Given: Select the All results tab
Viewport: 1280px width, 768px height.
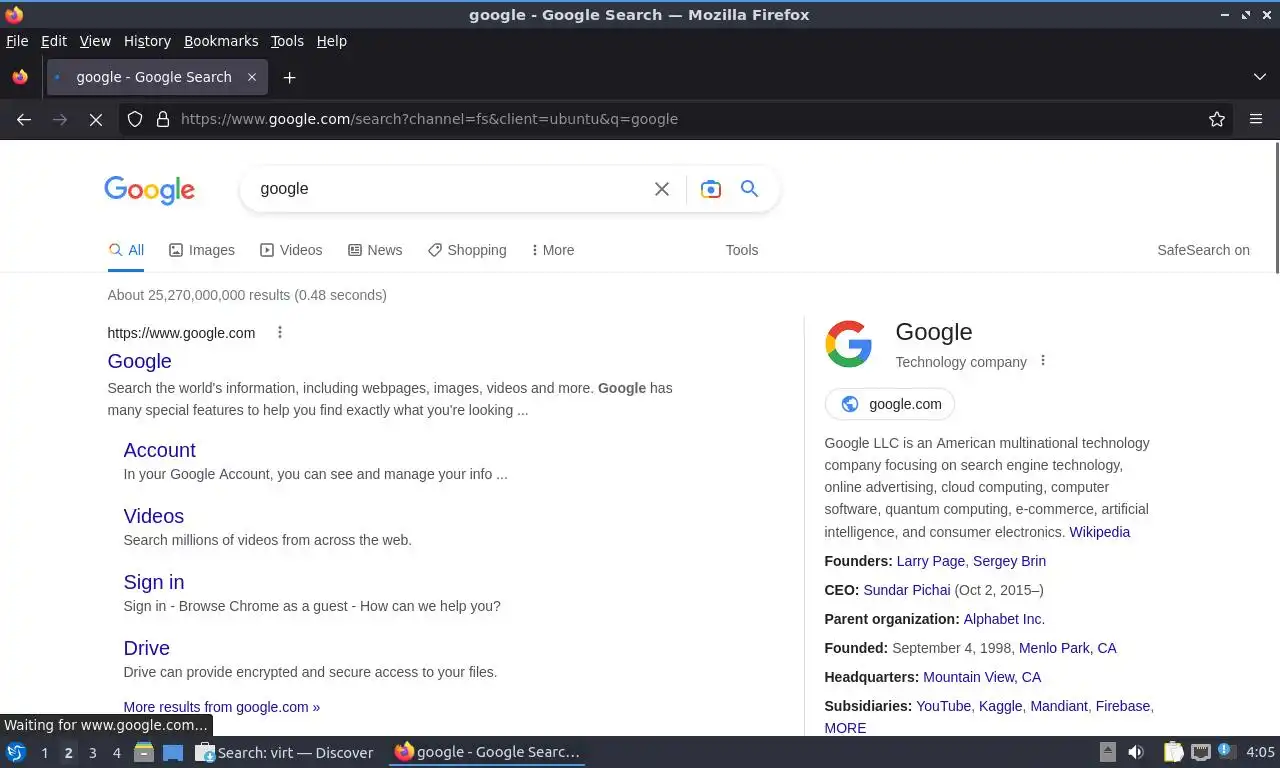Looking at the screenshot, I should tap(126, 250).
